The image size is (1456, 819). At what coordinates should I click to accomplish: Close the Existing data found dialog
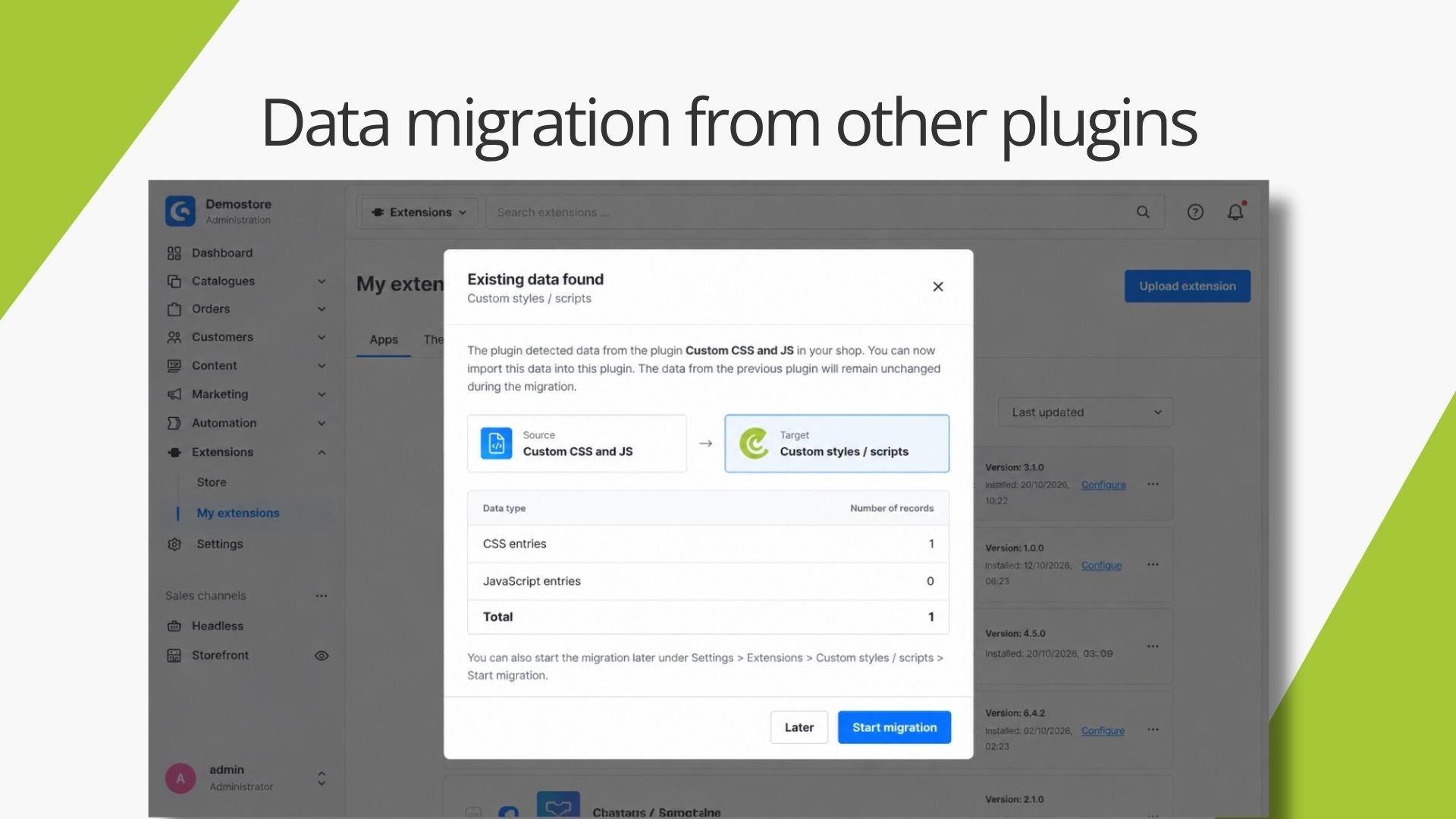pos(938,287)
